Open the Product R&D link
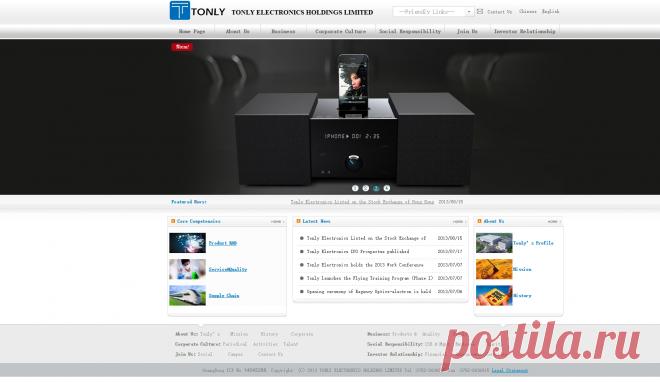 click(223, 243)
